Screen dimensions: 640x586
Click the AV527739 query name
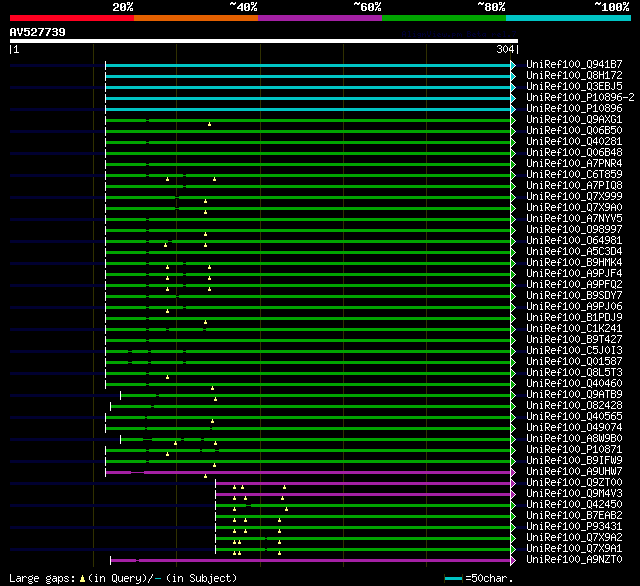38,32
